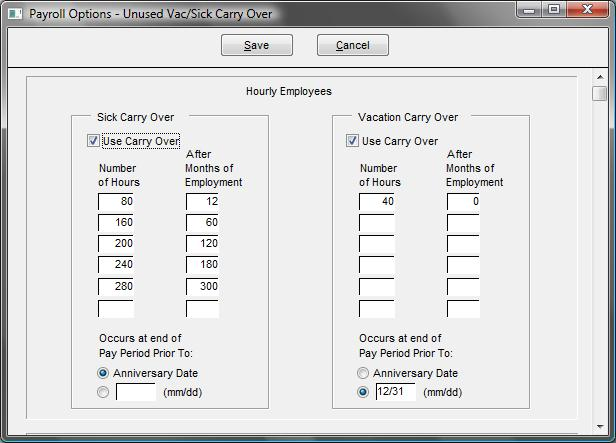Viewport: 616px width, 443px height.
Task: Click the empty Sick Carry Over mm/dd date field
Action: [136, 392]
